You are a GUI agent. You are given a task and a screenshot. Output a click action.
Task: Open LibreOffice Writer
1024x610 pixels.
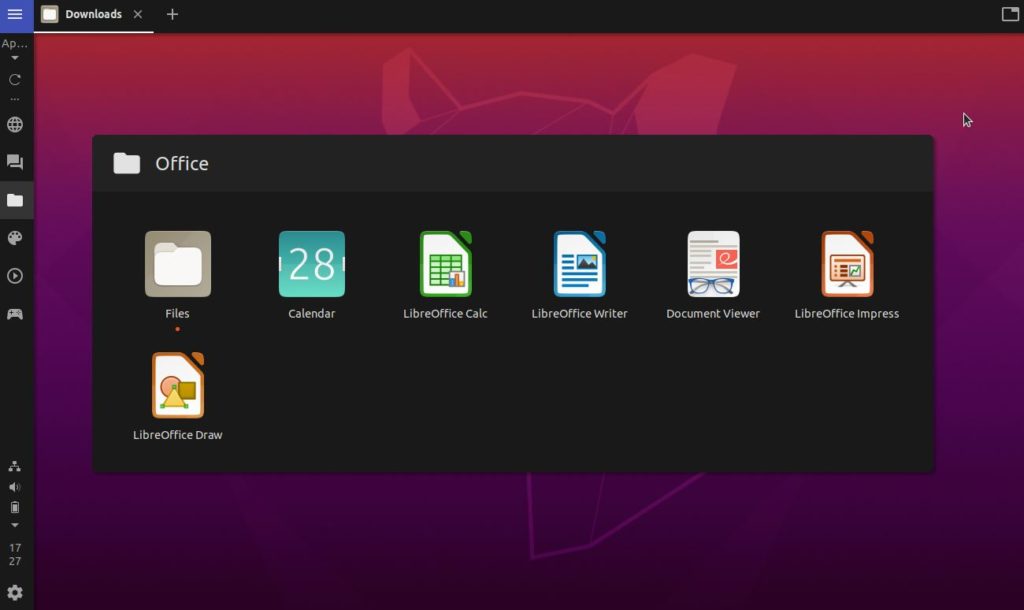point(579,264)
